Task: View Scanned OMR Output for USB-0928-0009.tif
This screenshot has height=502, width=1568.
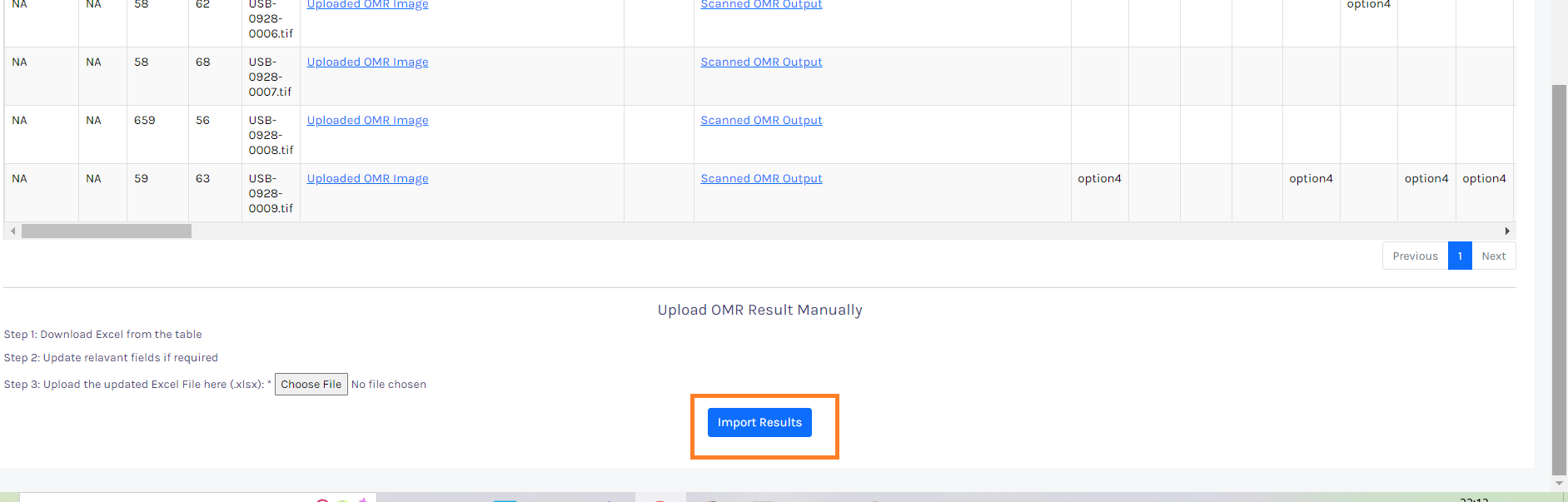Action: (x=761, y=179)
